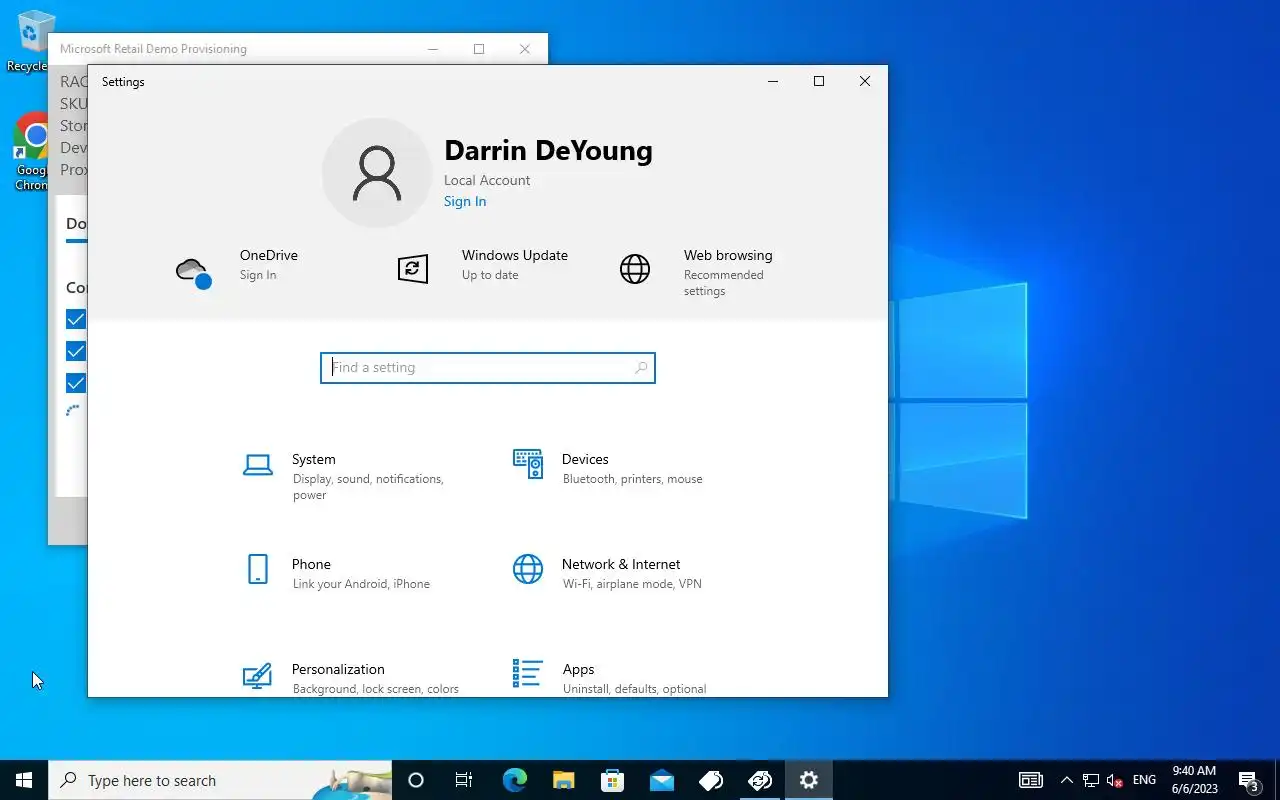
Task: Toggle the first checkbox in Retail Demo window
Action: 76,319
